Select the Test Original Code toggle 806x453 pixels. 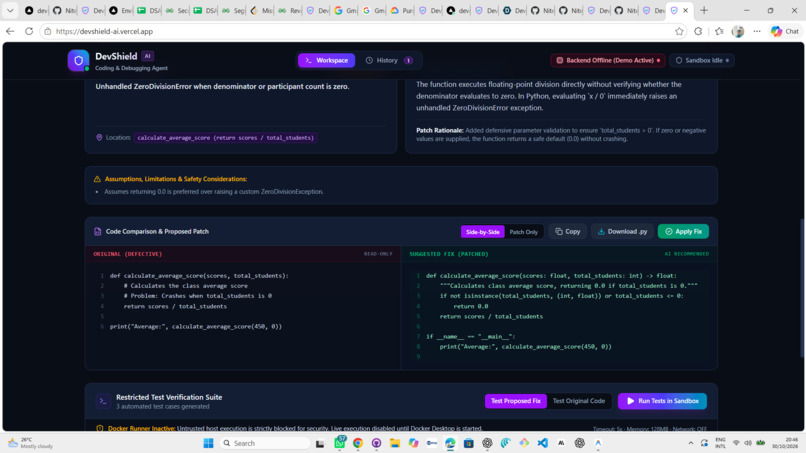click(579, 401)
